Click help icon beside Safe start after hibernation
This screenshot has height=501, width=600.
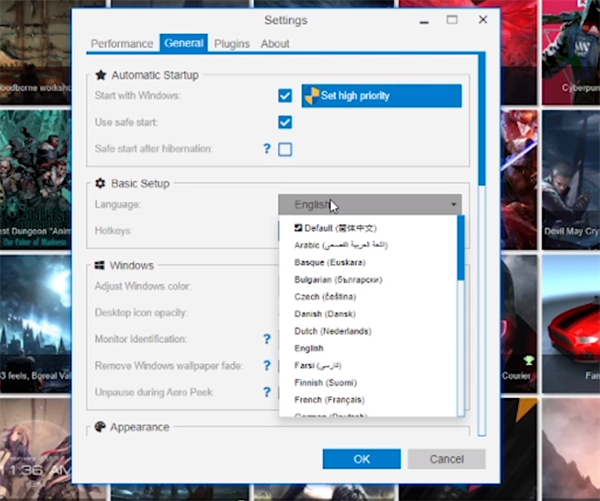(267, 149)
